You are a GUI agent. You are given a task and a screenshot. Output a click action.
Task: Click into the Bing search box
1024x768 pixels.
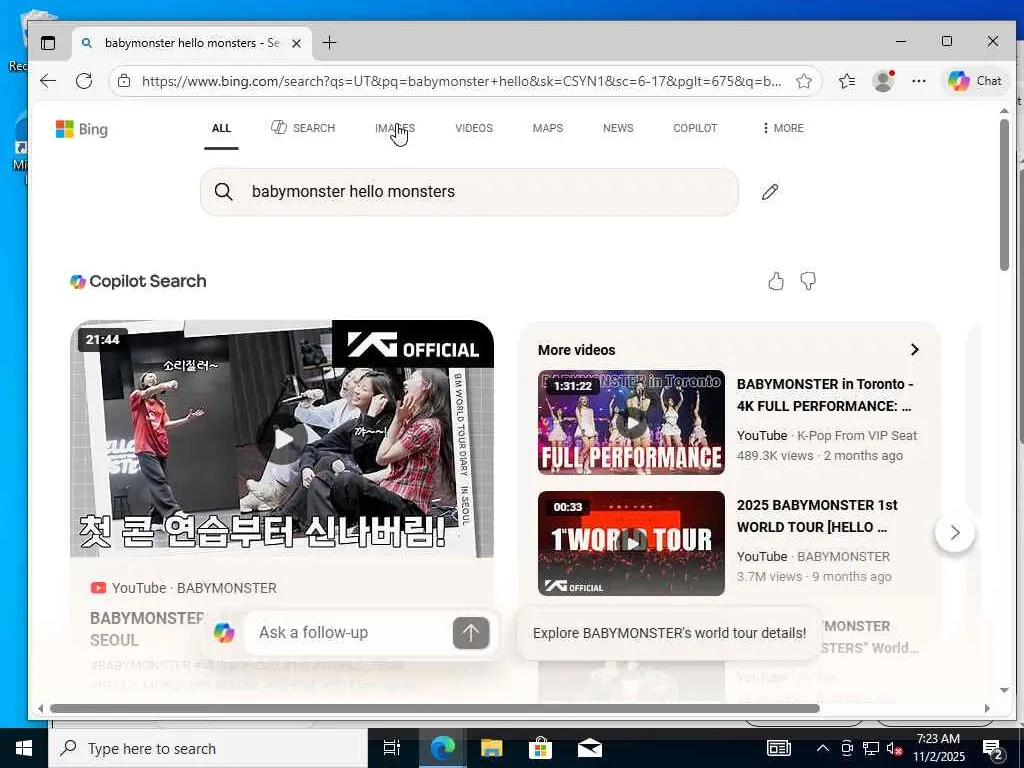click(469, 192)
